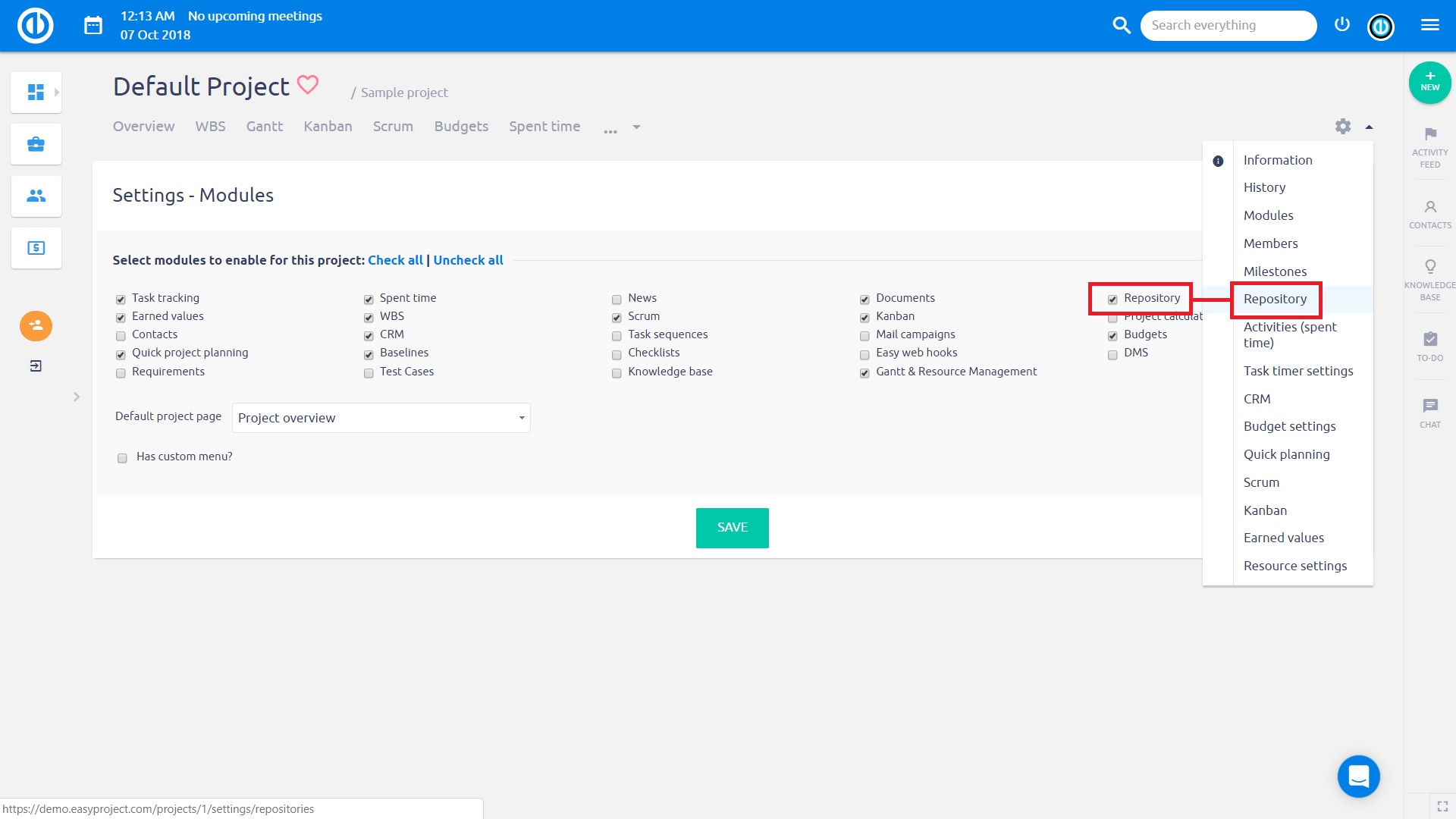Open the Knowledge Base panel
This screenshot has width=1456, height=819.
(x=1429, y=278)
